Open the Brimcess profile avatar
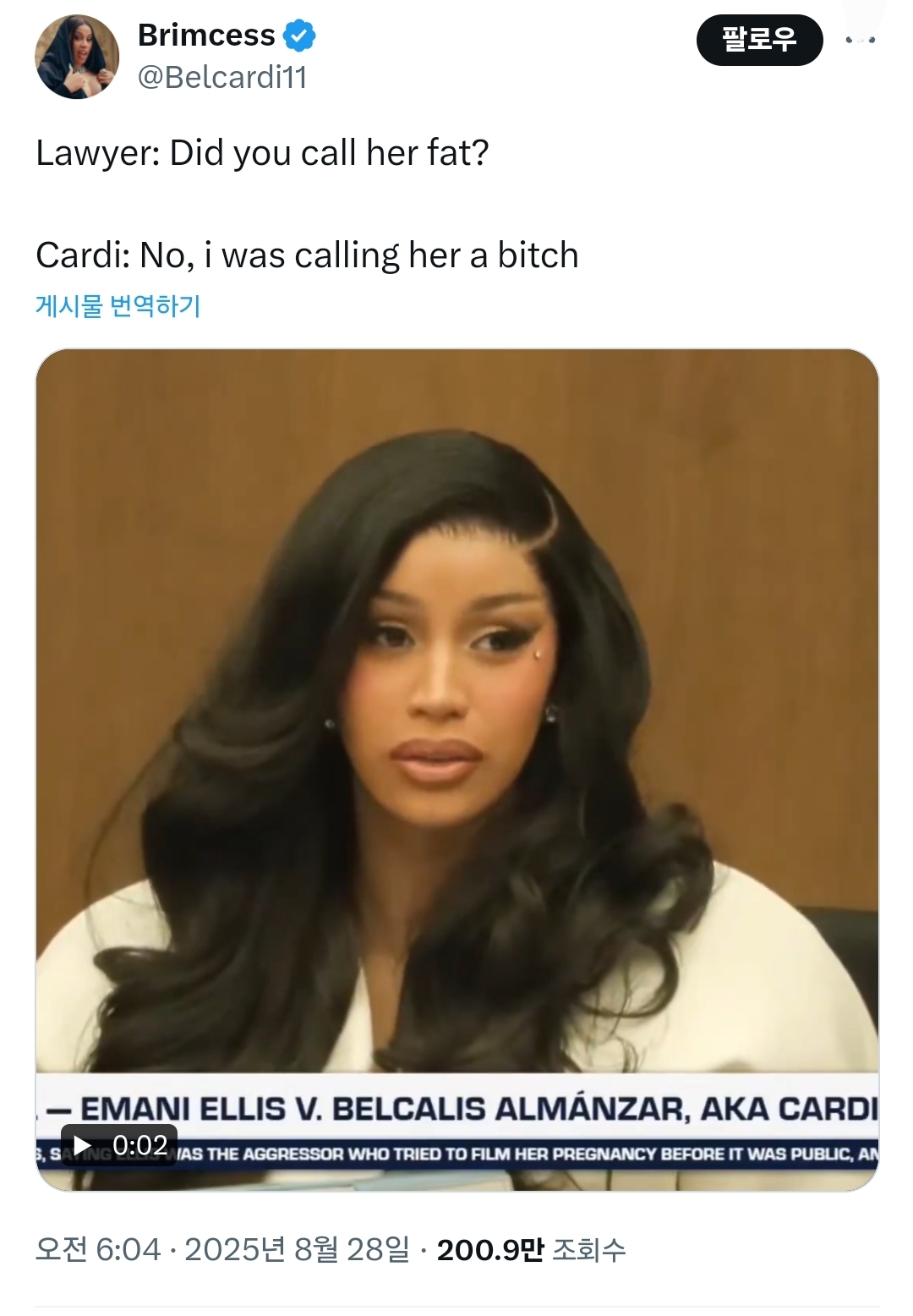This screenshot has width=913, height=1316. click(77, 57)
